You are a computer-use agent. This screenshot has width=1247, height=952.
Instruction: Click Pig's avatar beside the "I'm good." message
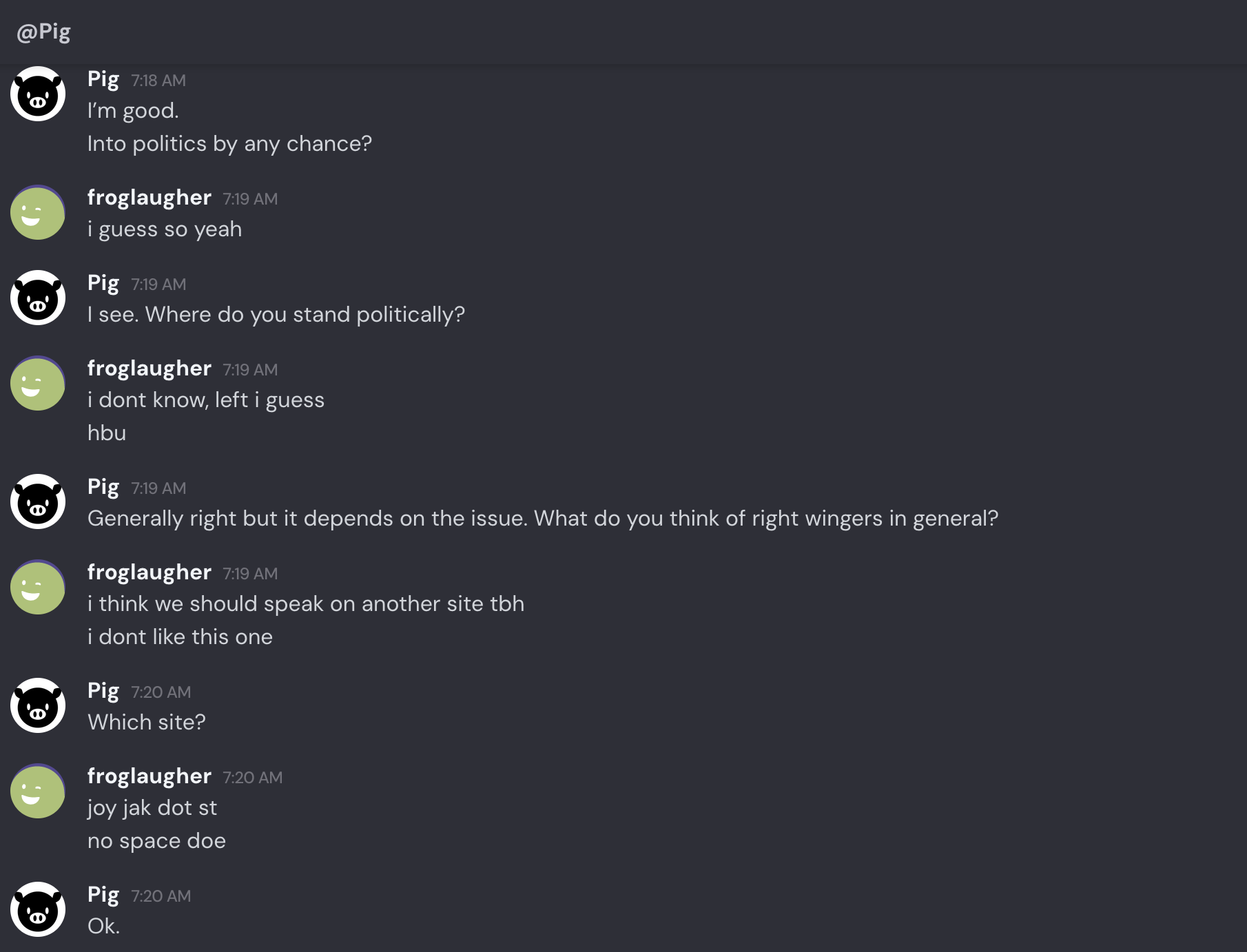click(38, 94)
